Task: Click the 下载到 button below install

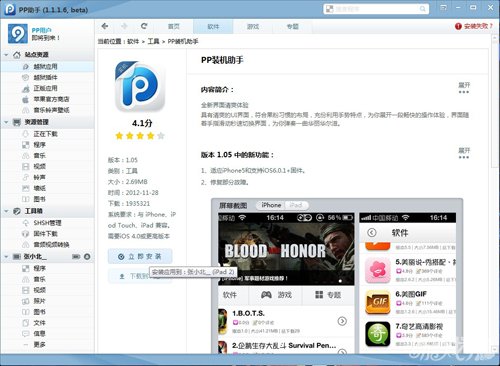Action: pyautogui.click(x=140, y=276)
